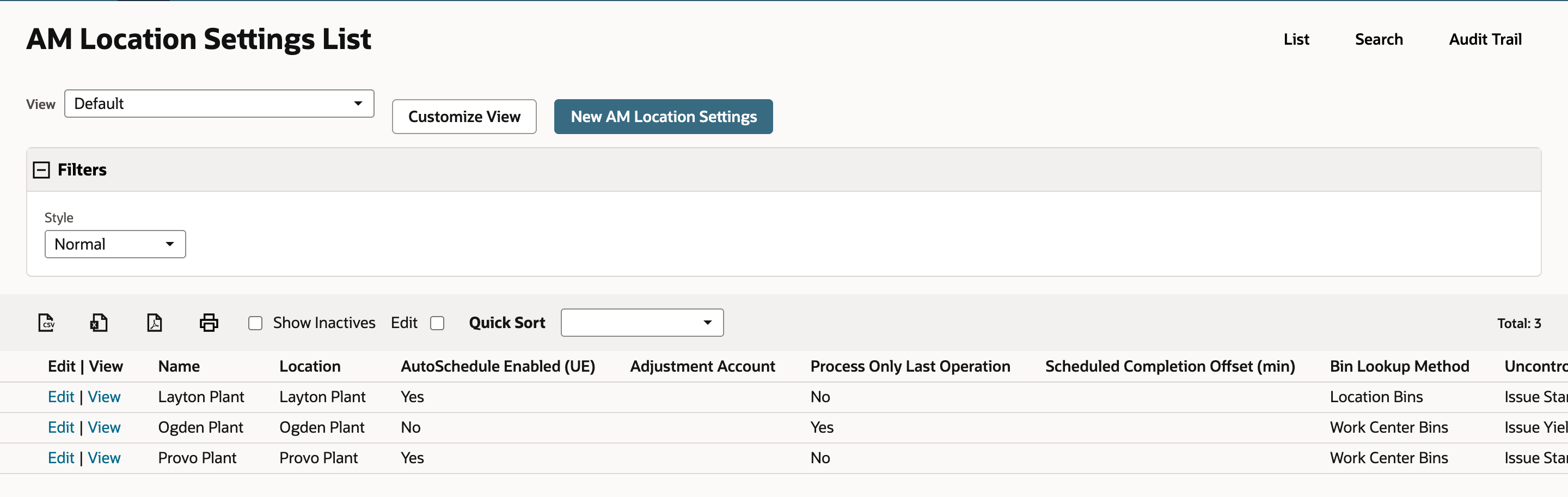The image size is (1568, 497).
Task: Export list to CSV file icon
Action: tap(46, 322)
